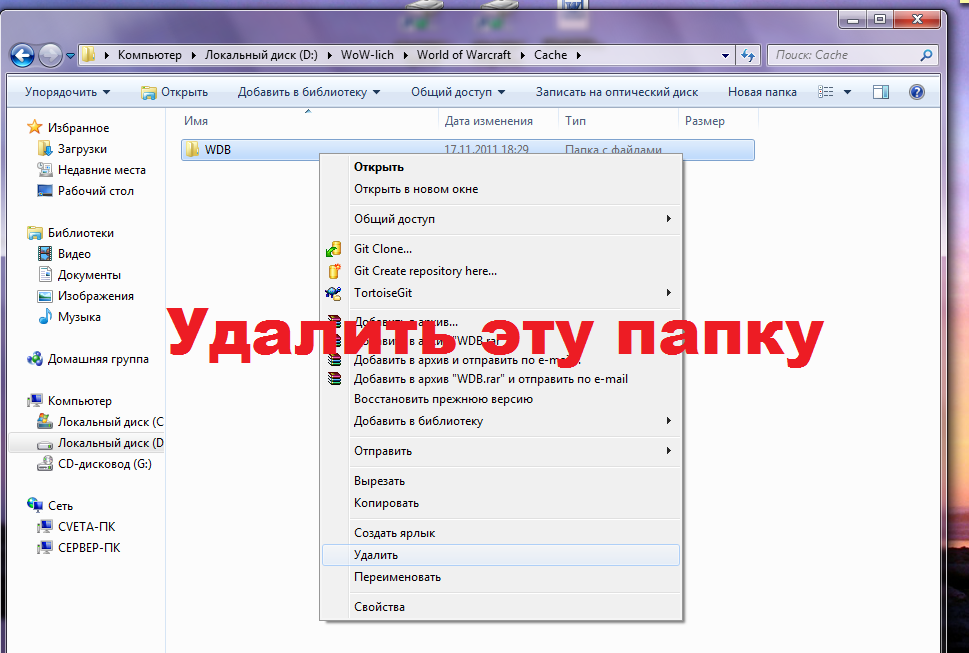This screenshot has height=653, width=969.
Task: Select WoW-lich in the address breadcrumb
Action: coord(367,55)
